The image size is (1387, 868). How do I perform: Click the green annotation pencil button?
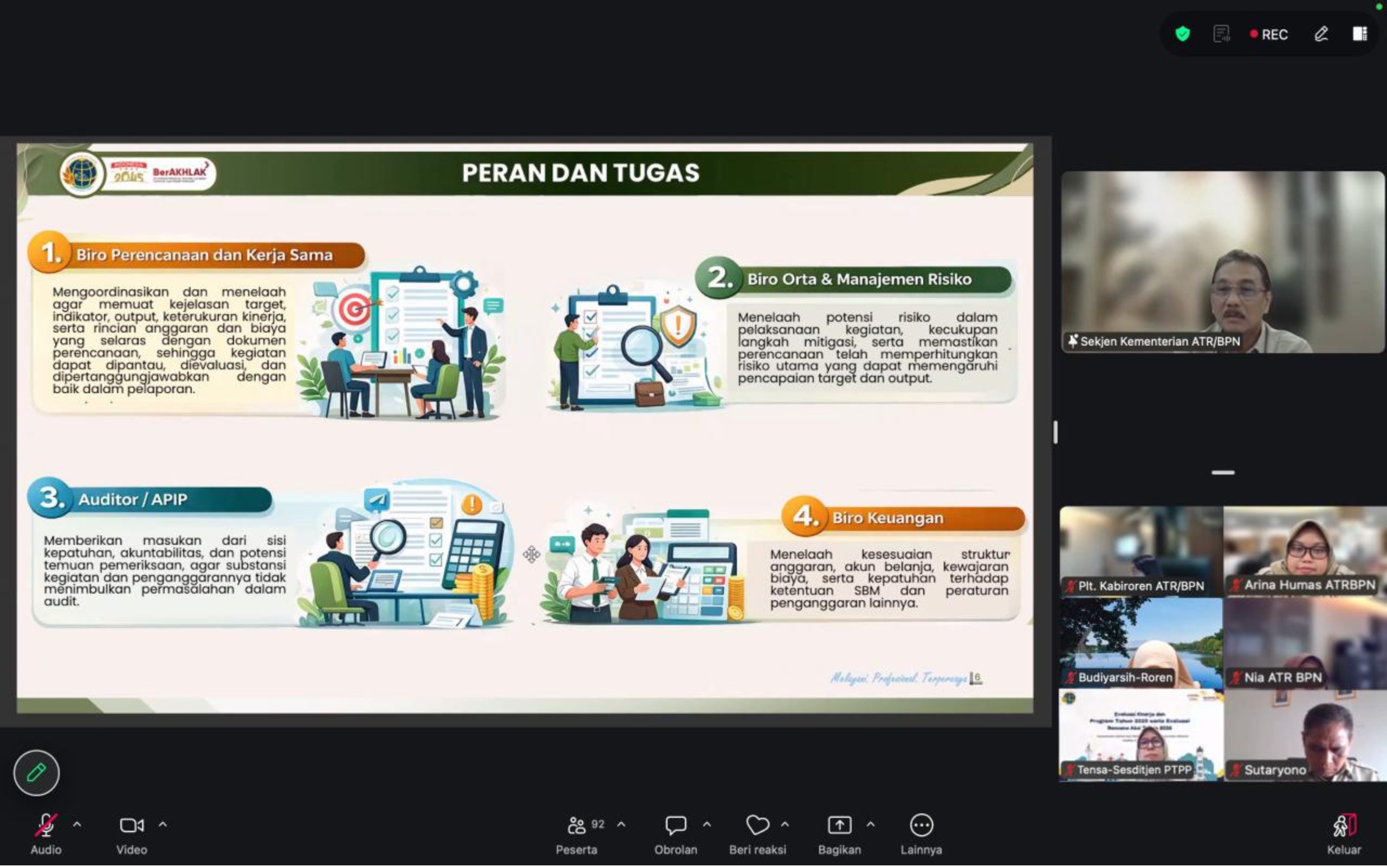(x=36, y=772)
